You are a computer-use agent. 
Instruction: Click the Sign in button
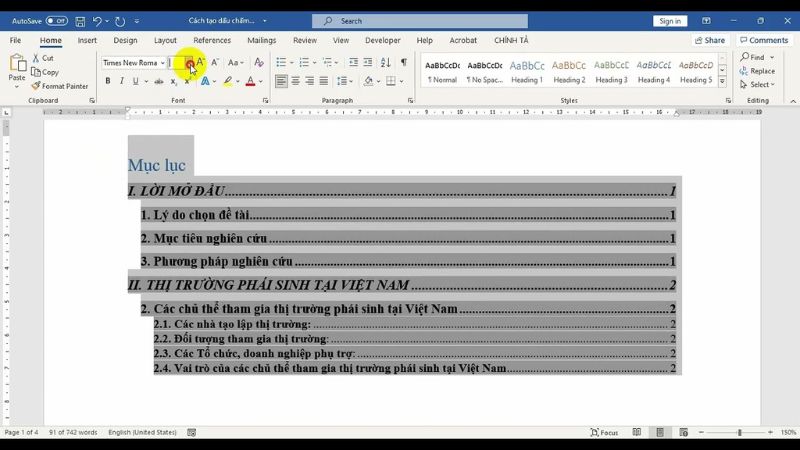669,21
